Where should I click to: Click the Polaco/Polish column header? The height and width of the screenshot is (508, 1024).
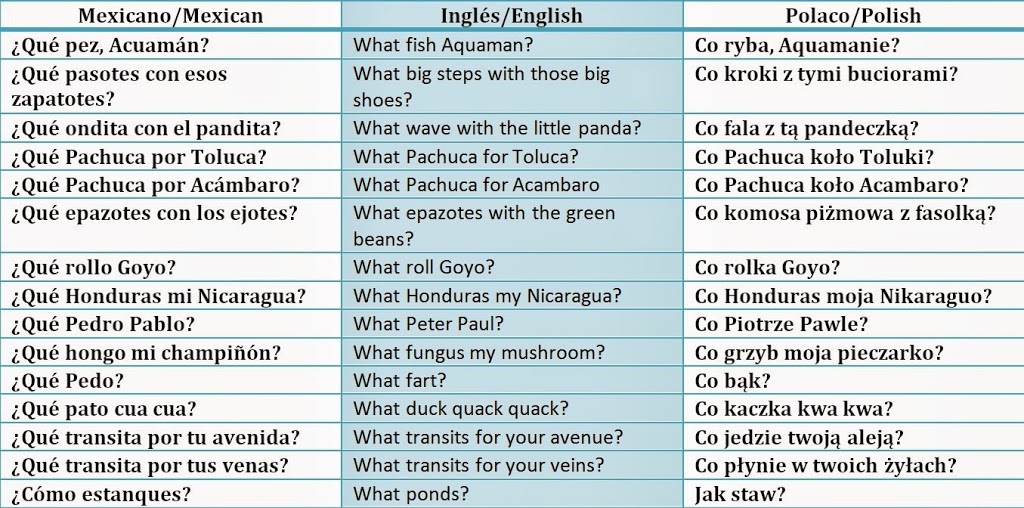(x=854, y=15)
